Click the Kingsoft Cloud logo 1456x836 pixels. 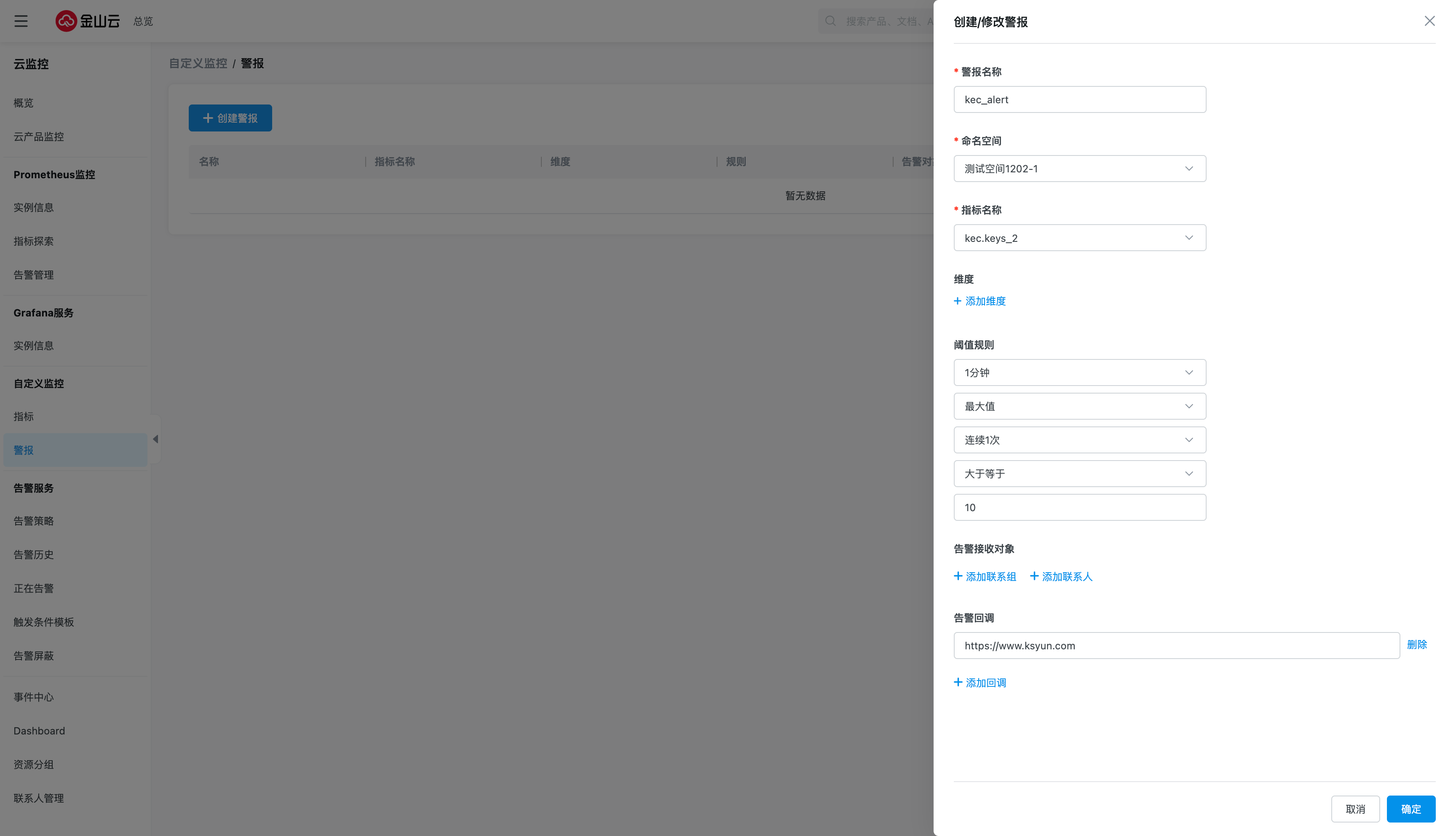click(88, 21)
